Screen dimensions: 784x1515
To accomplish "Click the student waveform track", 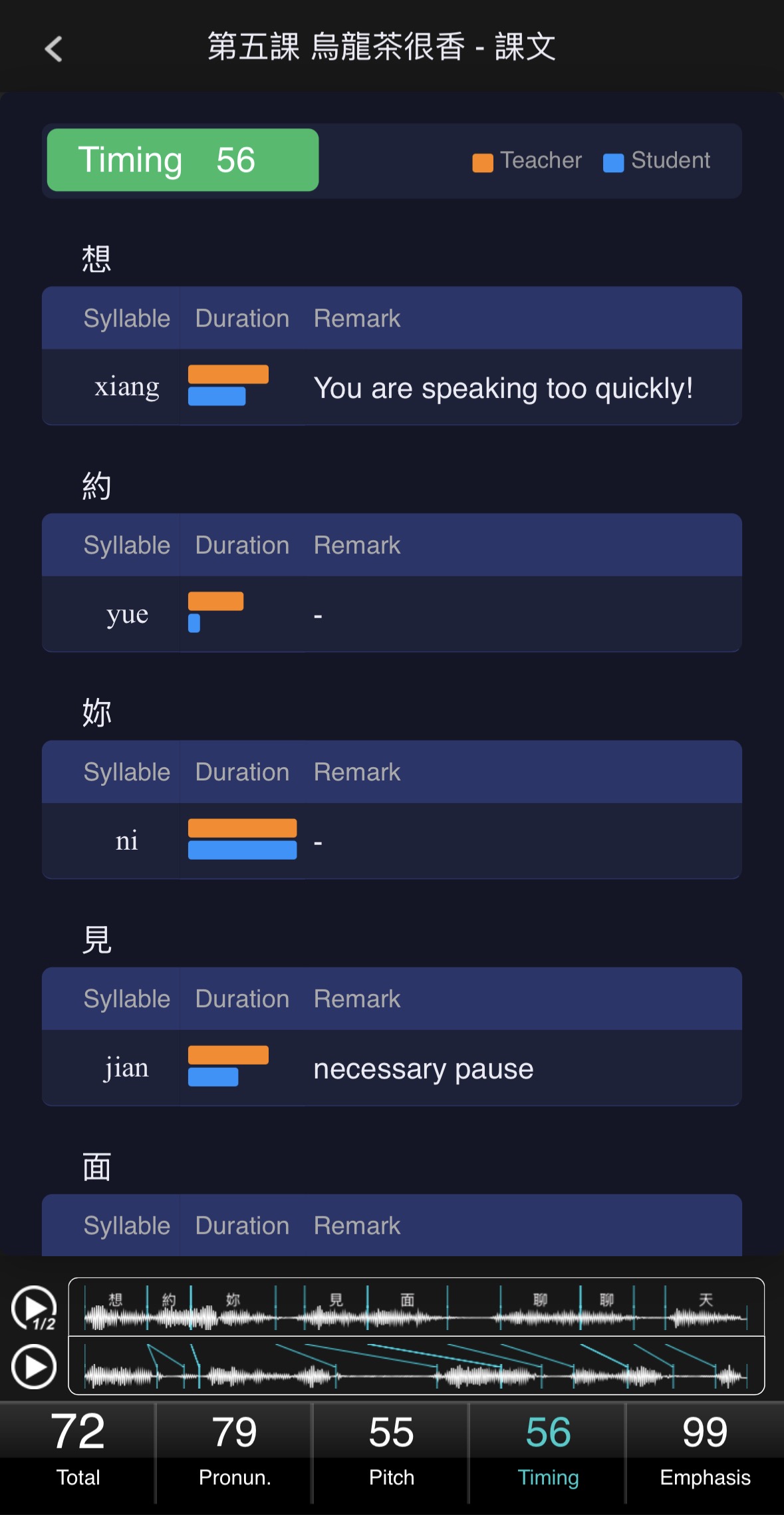I will coord(416,1365).
